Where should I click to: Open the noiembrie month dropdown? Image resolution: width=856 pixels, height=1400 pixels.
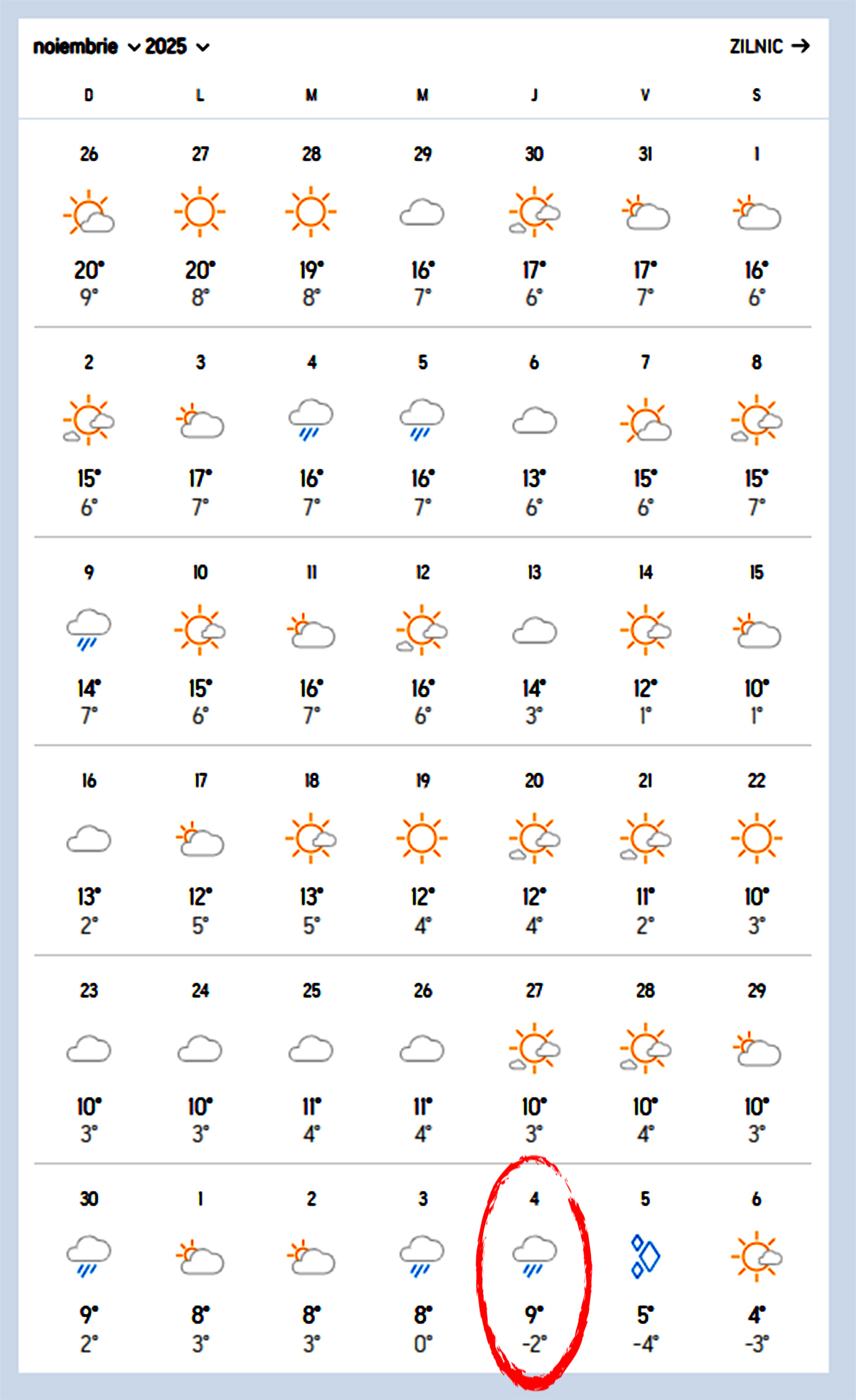point(86,46)
